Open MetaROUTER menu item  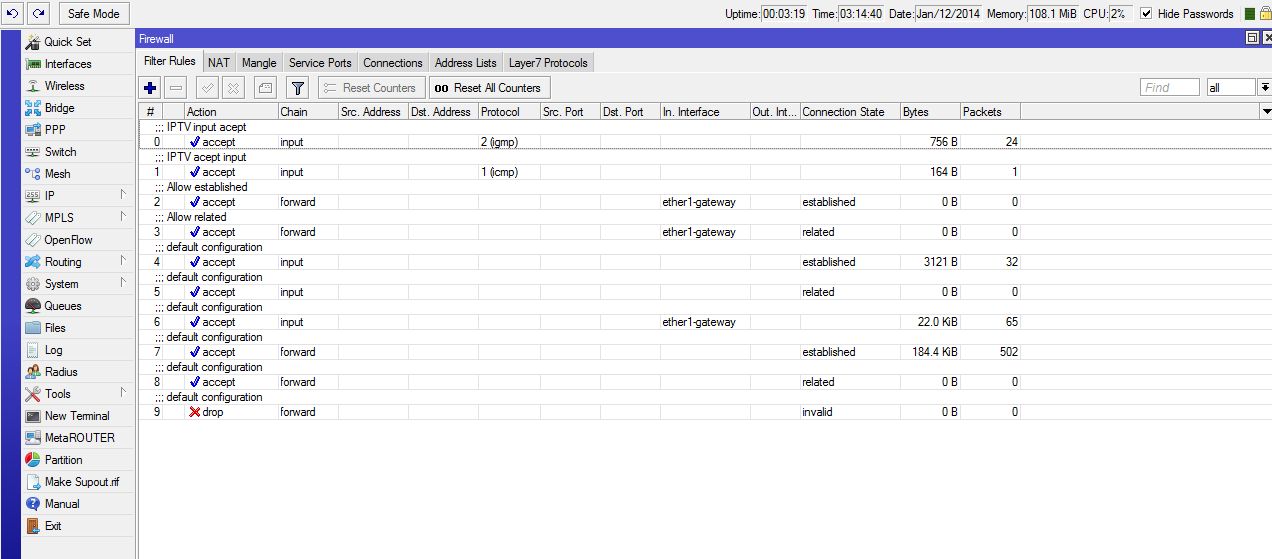(78, 438)
